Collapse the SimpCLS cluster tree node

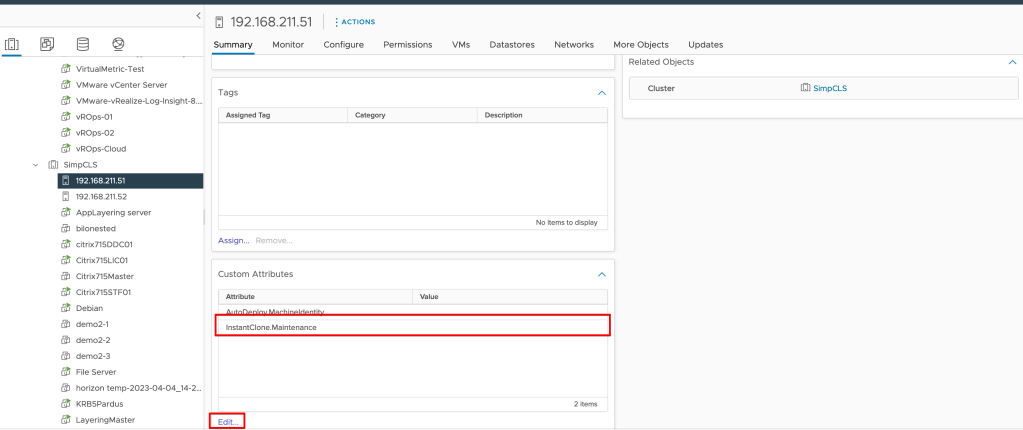click(36, 165)
